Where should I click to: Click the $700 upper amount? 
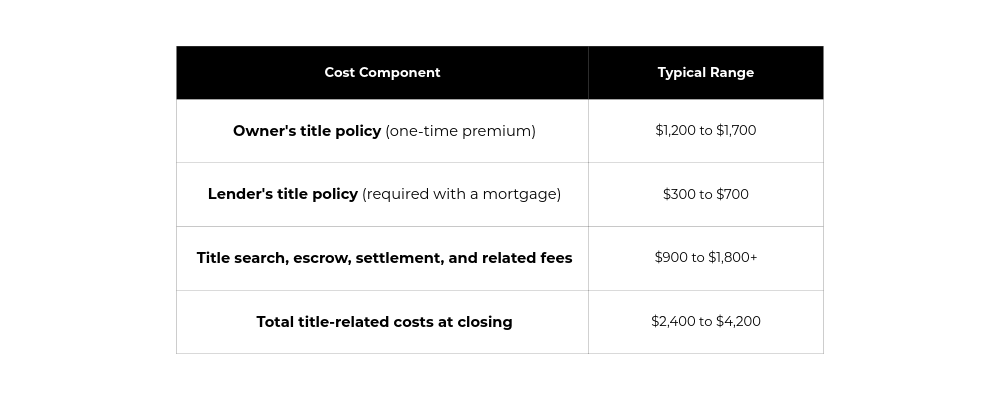tap(732, 194)
